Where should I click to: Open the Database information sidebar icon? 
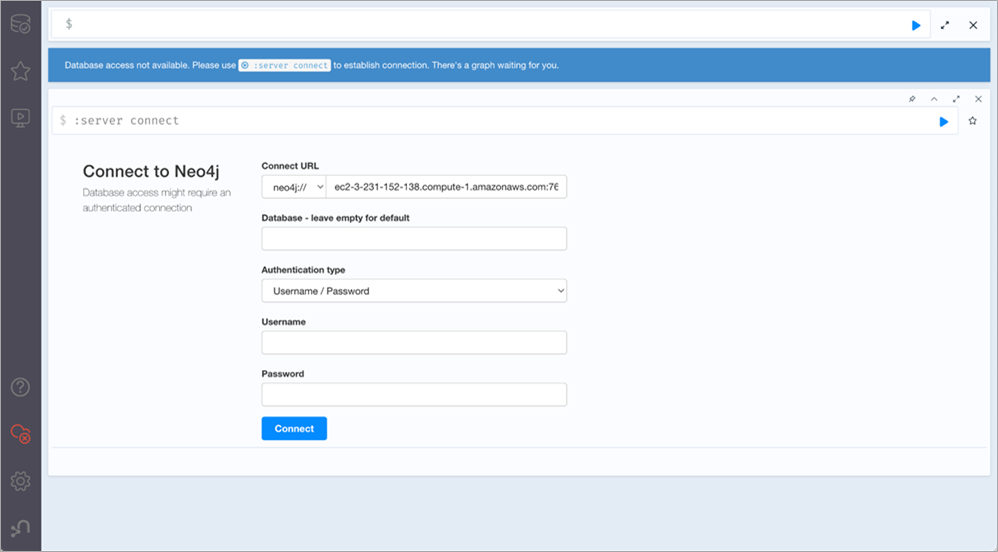20,24
